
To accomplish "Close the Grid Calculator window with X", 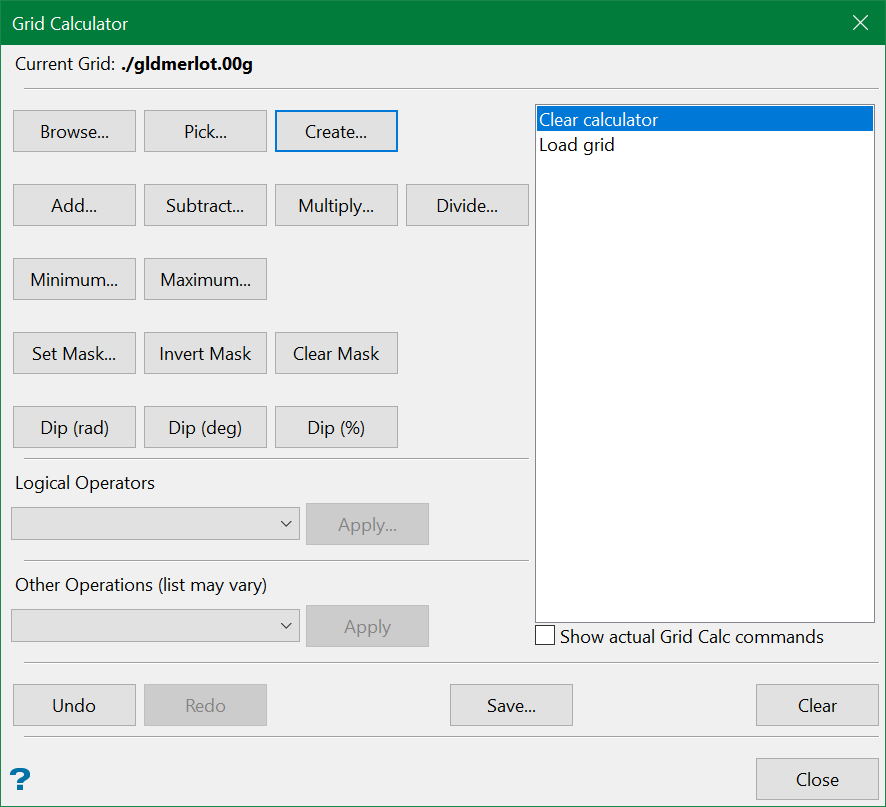I will 860,23.
